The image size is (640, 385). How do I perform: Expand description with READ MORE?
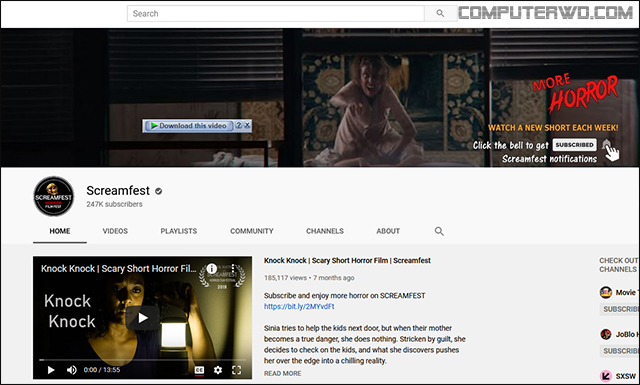282,373
